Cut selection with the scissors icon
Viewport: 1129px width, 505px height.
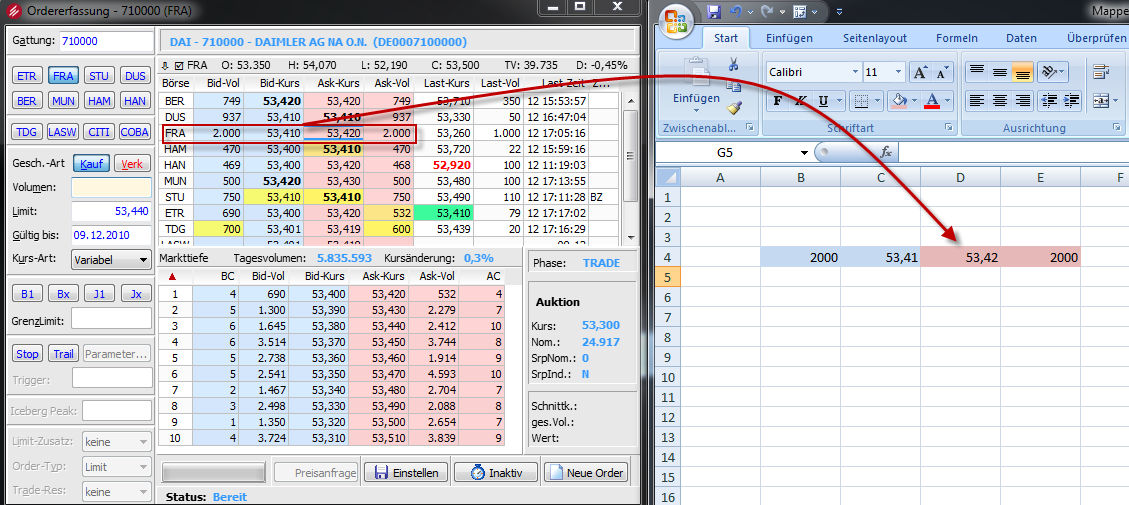tap(734, 64)
